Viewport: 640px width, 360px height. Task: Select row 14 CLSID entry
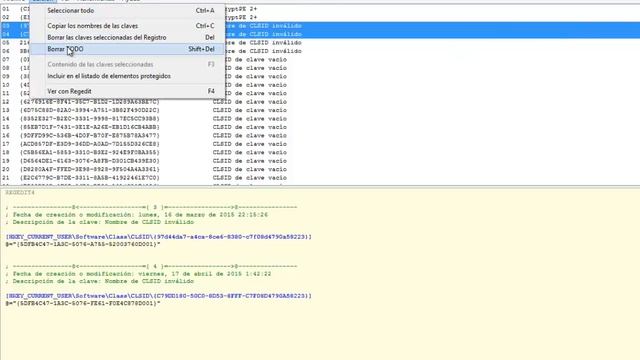(320, 118)
